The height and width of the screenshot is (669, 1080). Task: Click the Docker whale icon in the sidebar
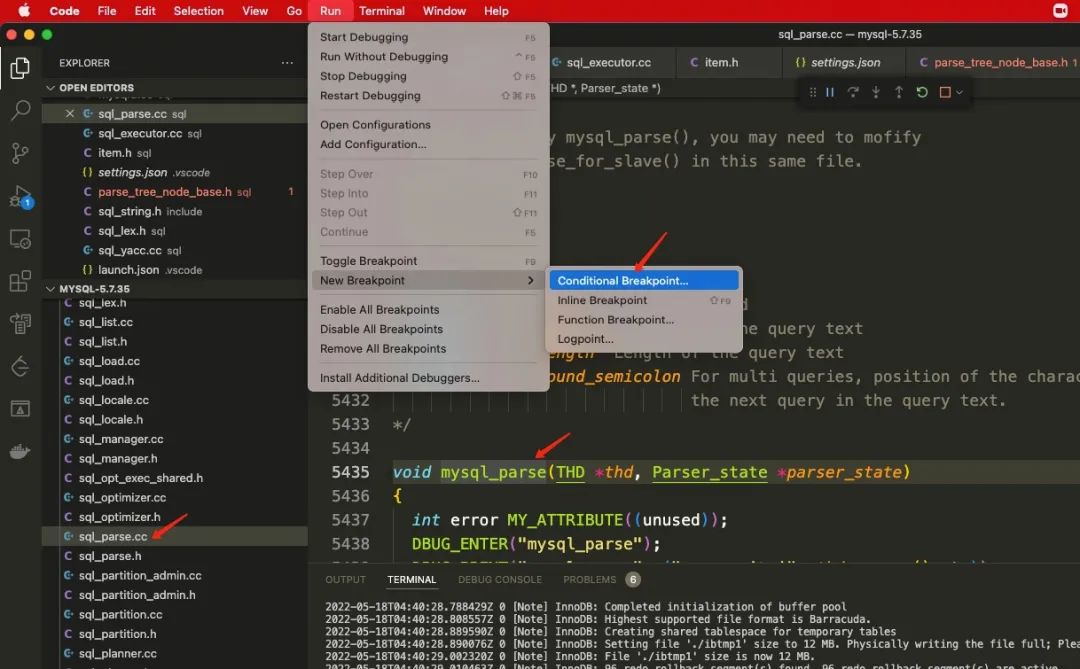click(21, 451)
